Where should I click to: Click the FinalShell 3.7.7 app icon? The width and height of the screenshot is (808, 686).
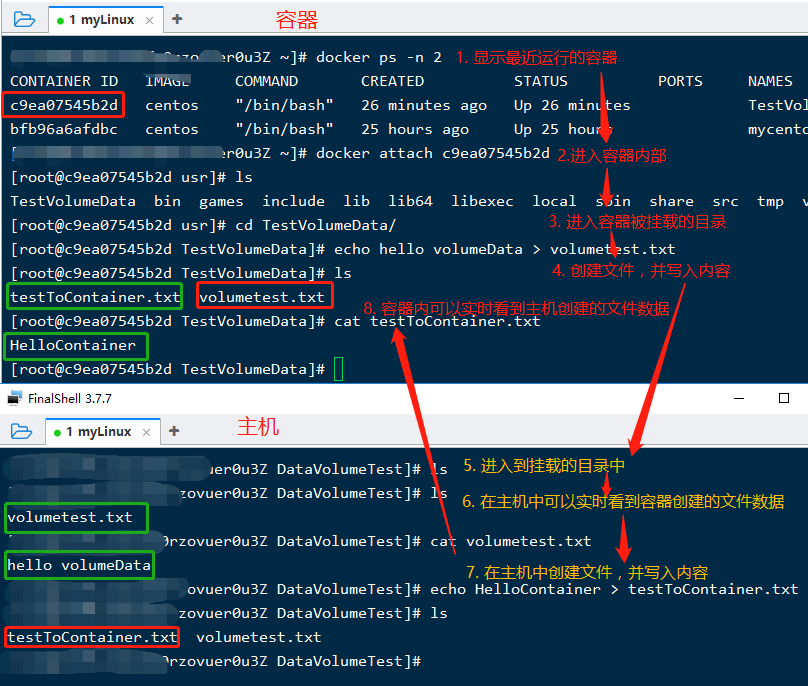pyautogui.click(x=14, y=398)
